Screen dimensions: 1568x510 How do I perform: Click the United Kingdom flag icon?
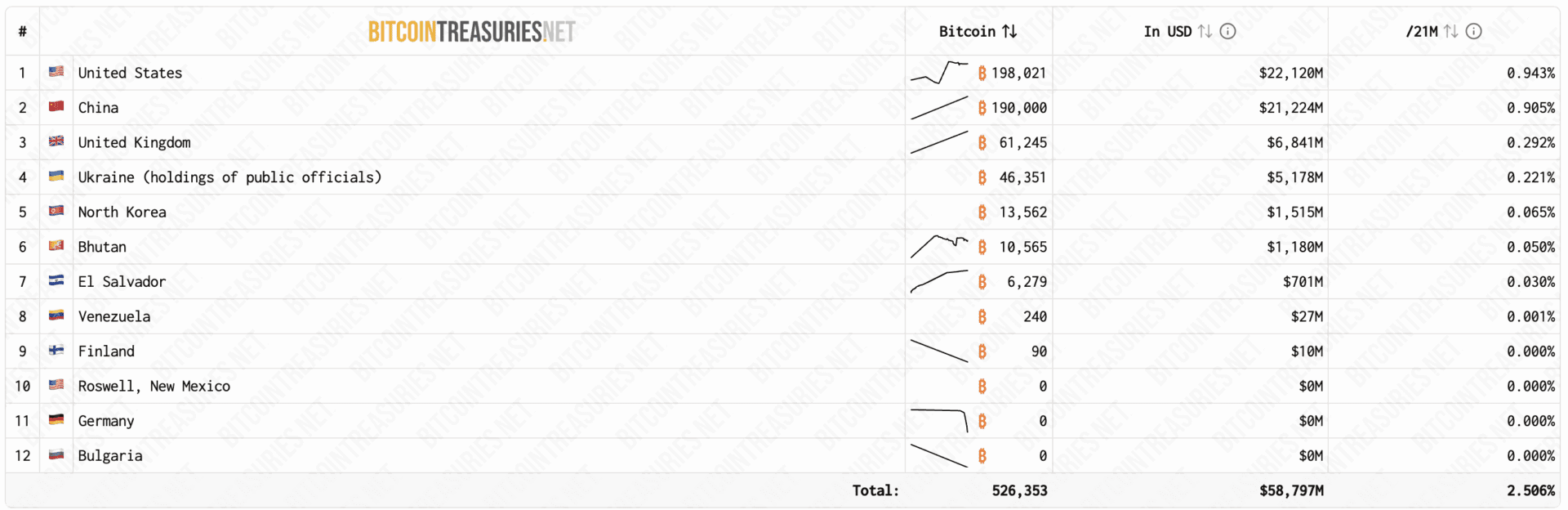pos(56,141)
